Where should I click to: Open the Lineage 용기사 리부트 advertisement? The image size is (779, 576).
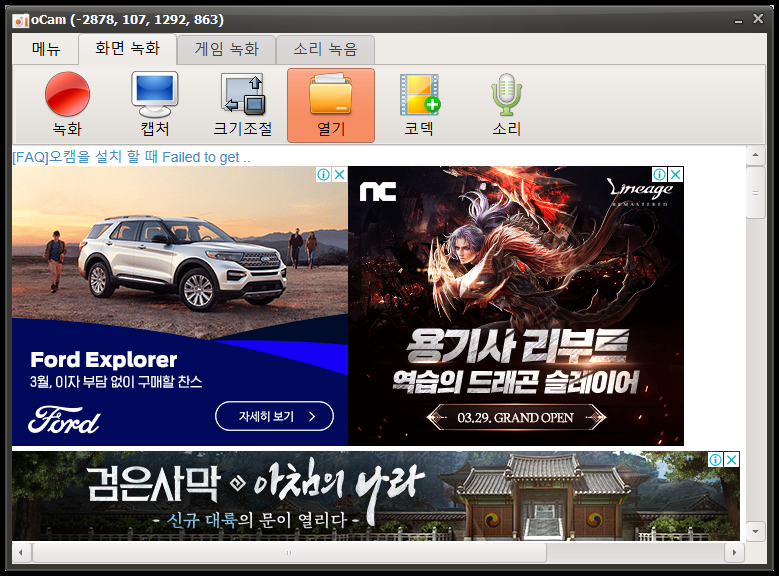pyautogui.click(x=516, y=306)
